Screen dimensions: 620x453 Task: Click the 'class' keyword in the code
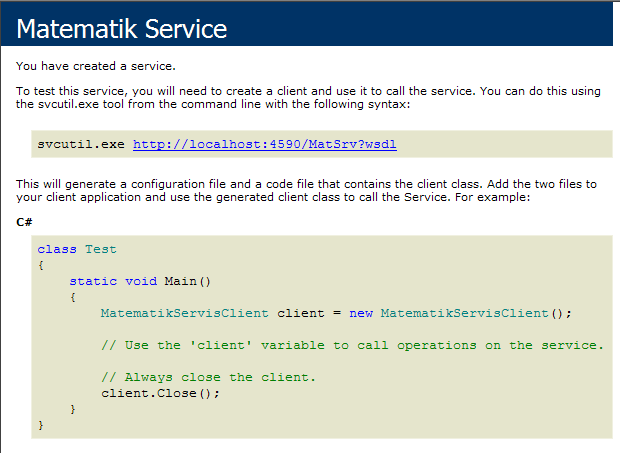56,249
